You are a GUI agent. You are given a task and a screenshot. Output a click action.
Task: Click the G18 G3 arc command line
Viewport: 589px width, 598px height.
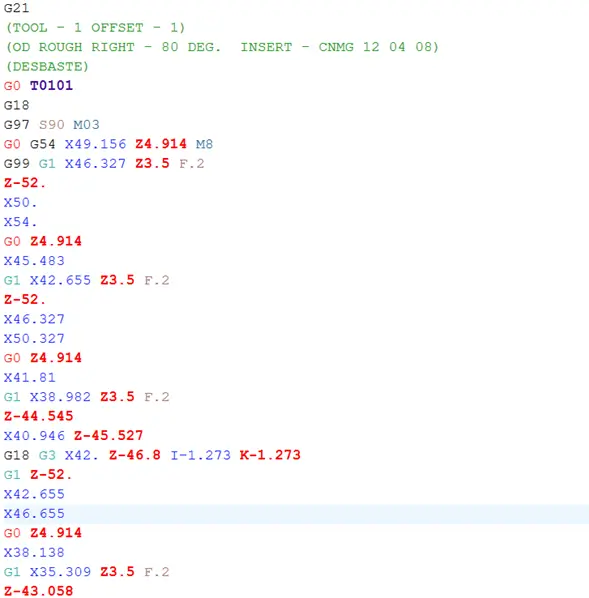click(x=152, y=455)
